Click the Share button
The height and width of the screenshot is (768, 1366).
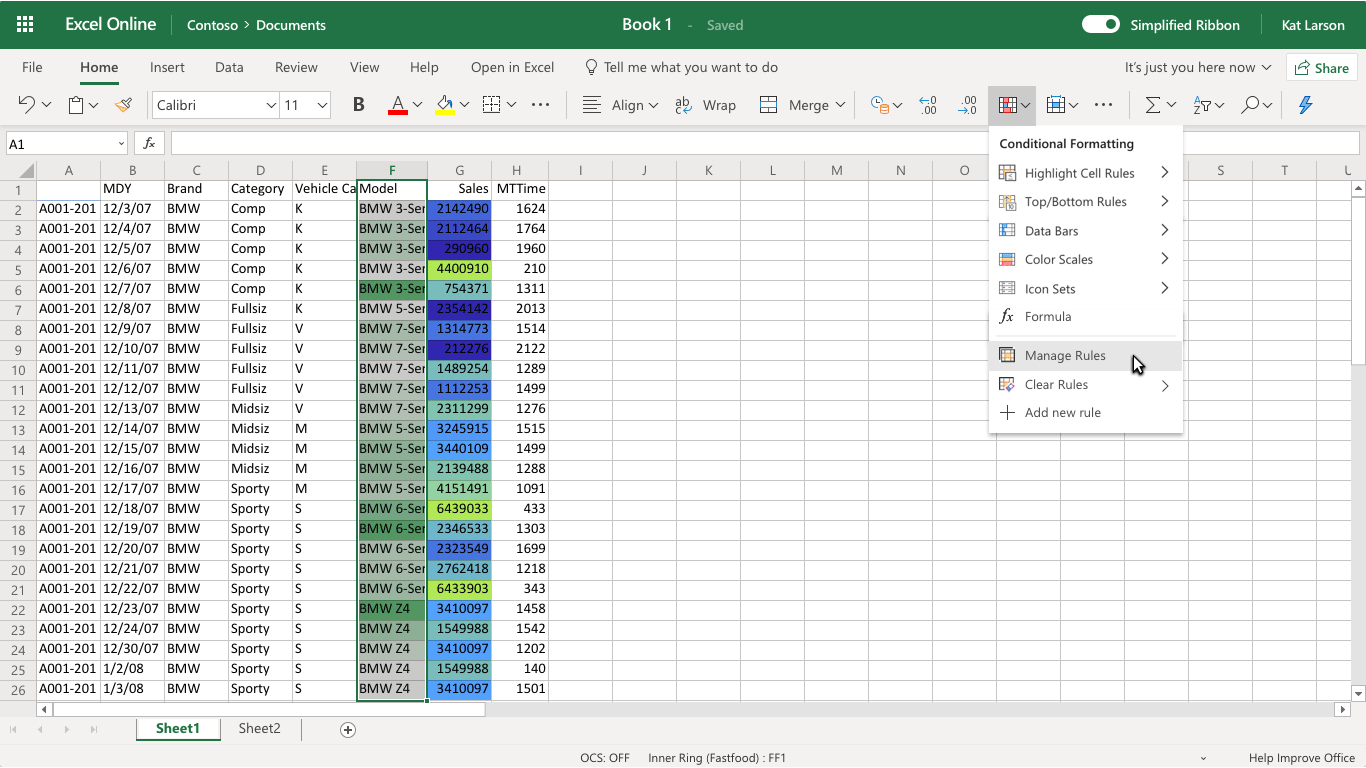[1321, 68]
